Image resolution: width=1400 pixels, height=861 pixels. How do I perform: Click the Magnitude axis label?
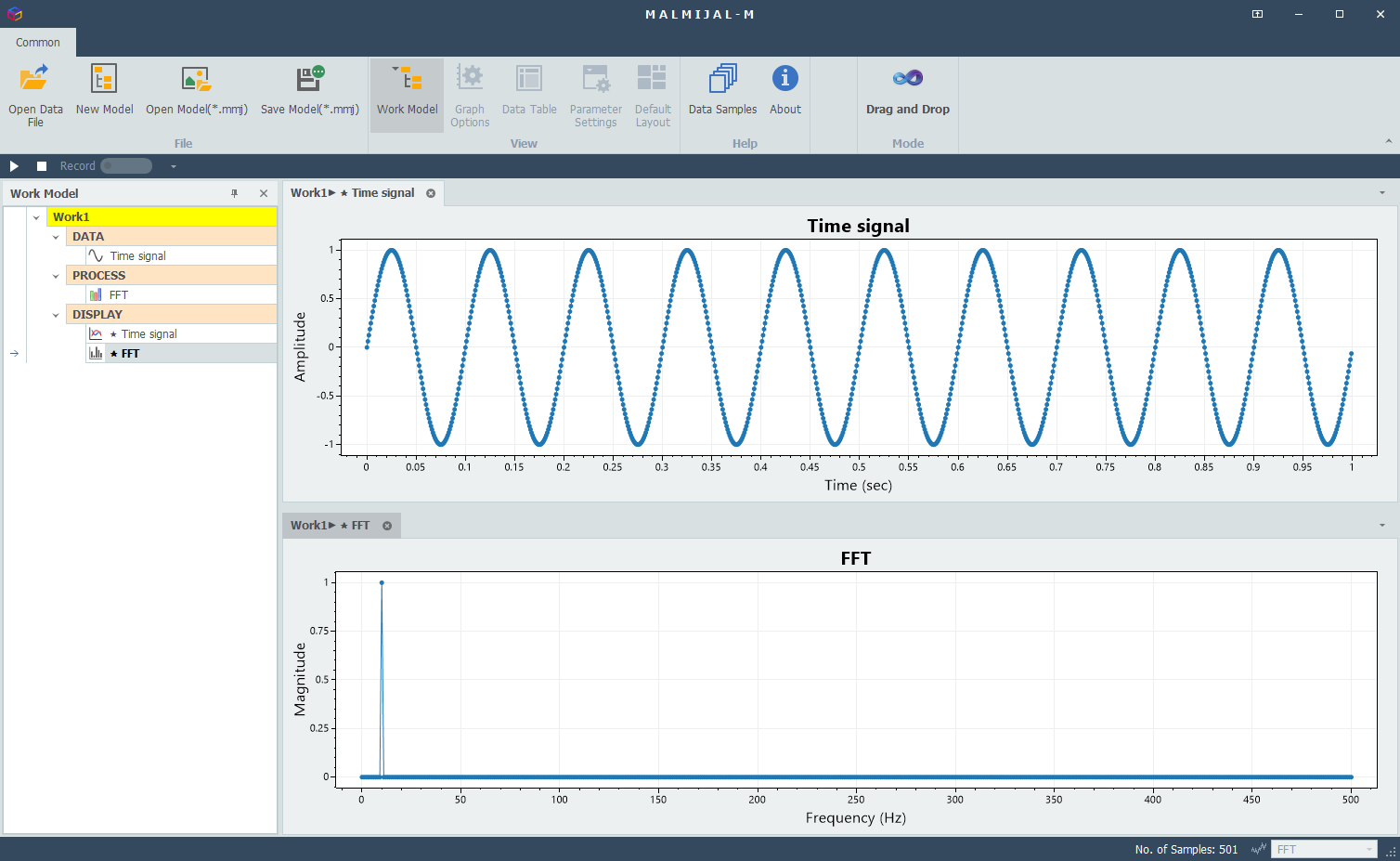pyautogui.click(x=300, y=679)
